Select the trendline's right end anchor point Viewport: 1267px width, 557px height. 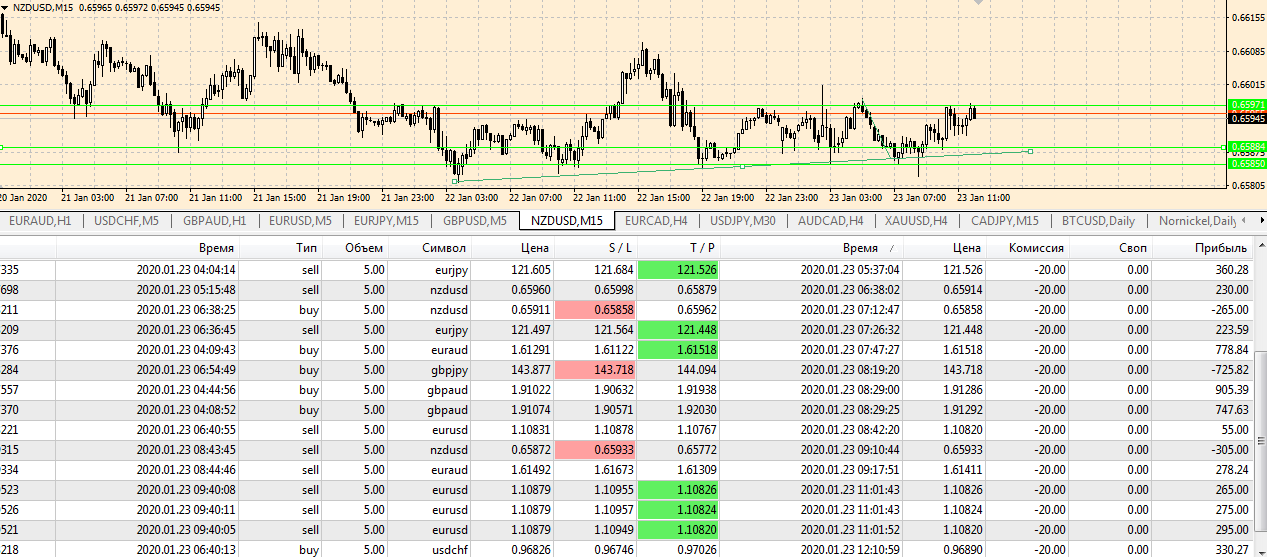[1029, 151]
